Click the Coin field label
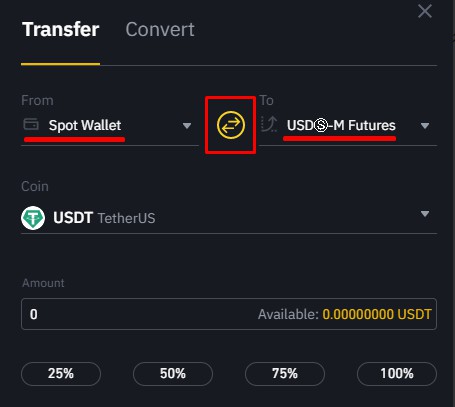 tap(35, 186)
